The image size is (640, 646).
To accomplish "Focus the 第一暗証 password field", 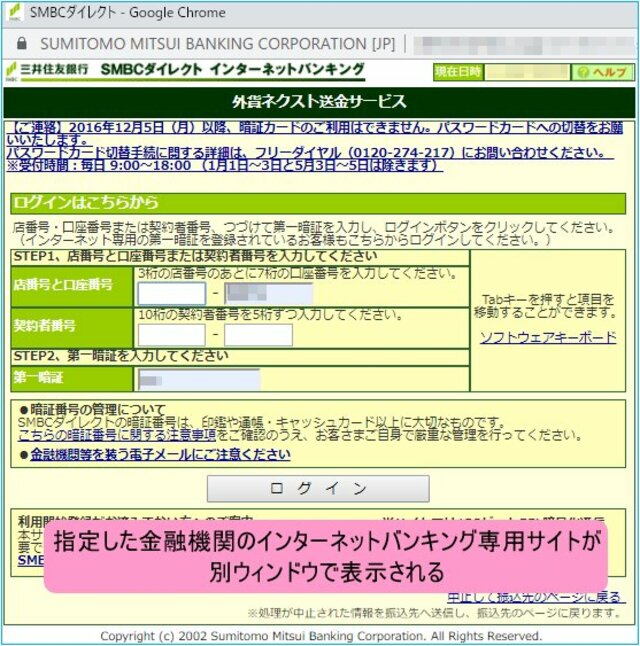I will [199, 379].
